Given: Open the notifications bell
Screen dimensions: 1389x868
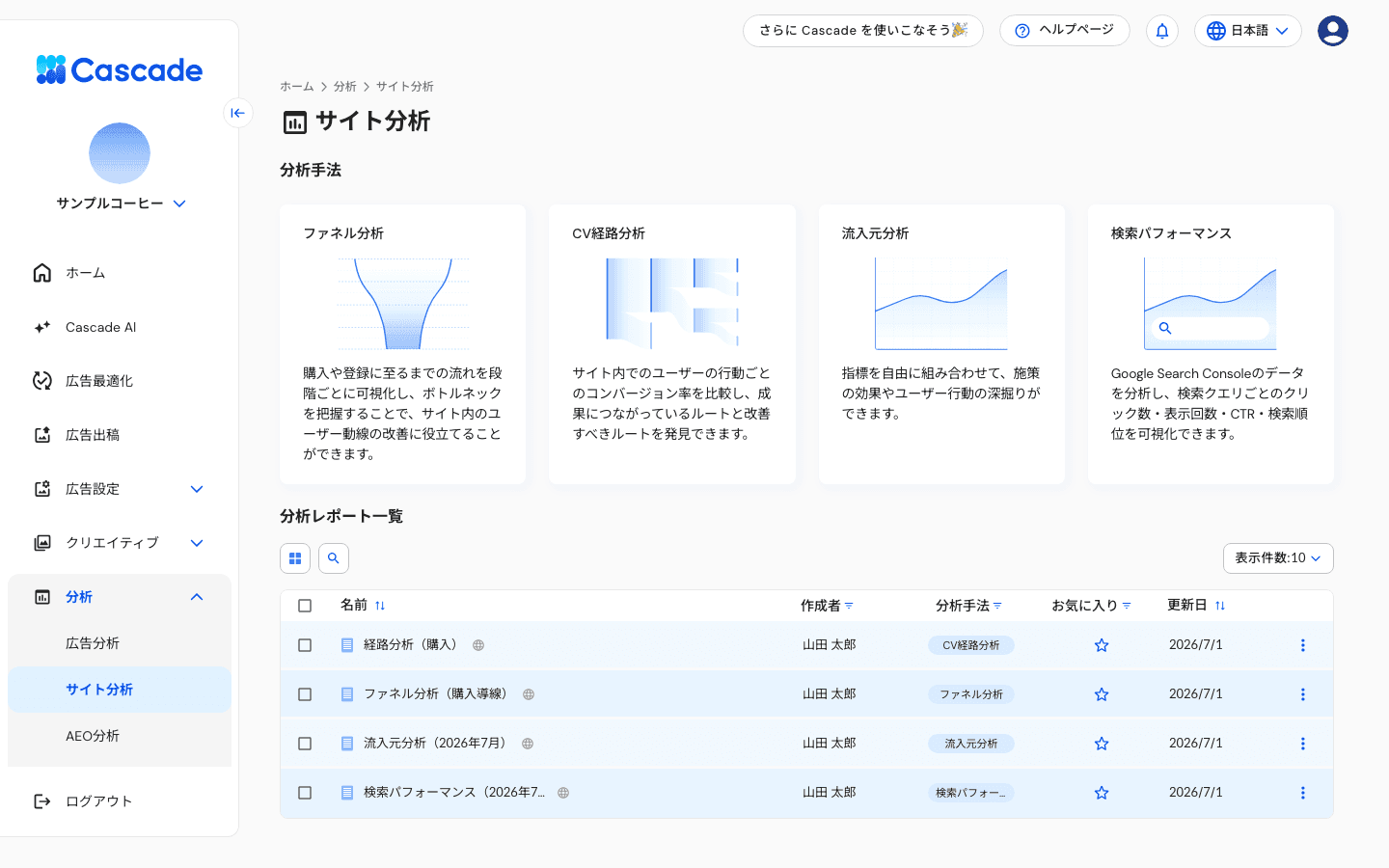Looking at the screenshot, I should click(1162, 31).
